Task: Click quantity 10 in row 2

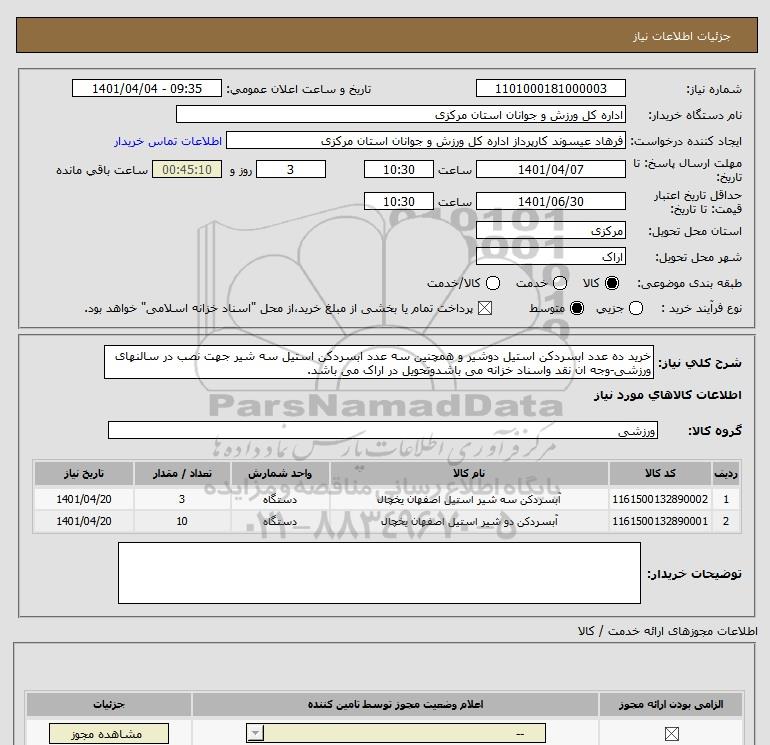Action: point(182,521)
